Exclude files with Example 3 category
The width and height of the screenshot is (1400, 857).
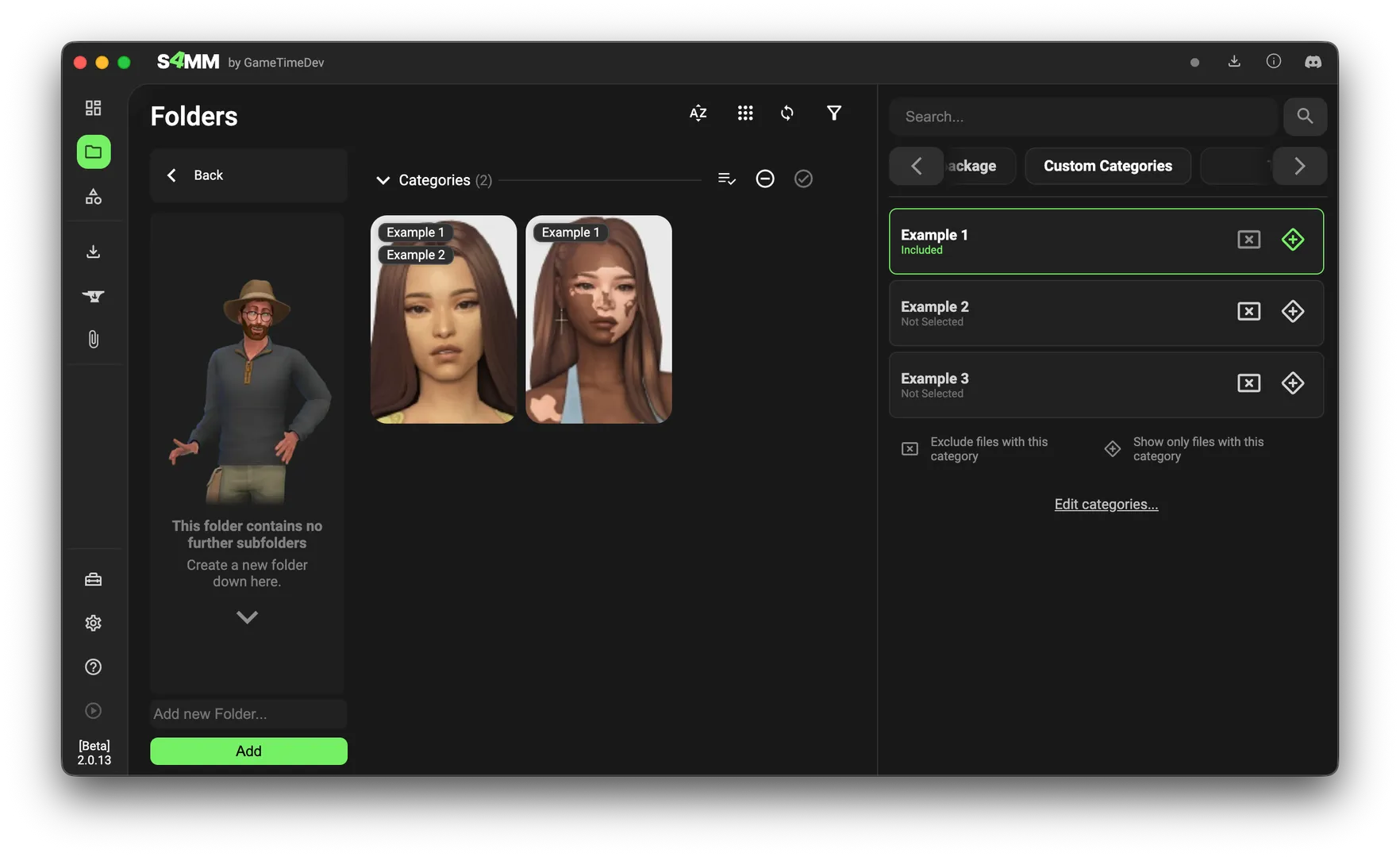tap(1249, 383)
